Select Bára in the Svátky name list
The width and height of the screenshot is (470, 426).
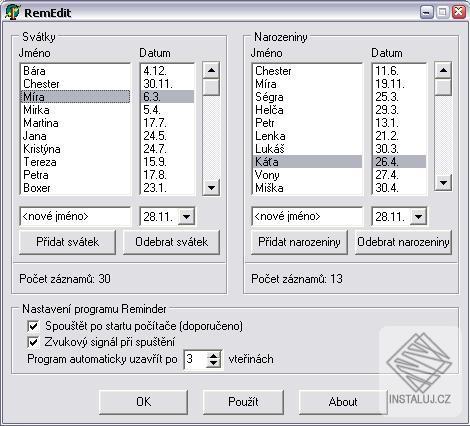point(75,71)
